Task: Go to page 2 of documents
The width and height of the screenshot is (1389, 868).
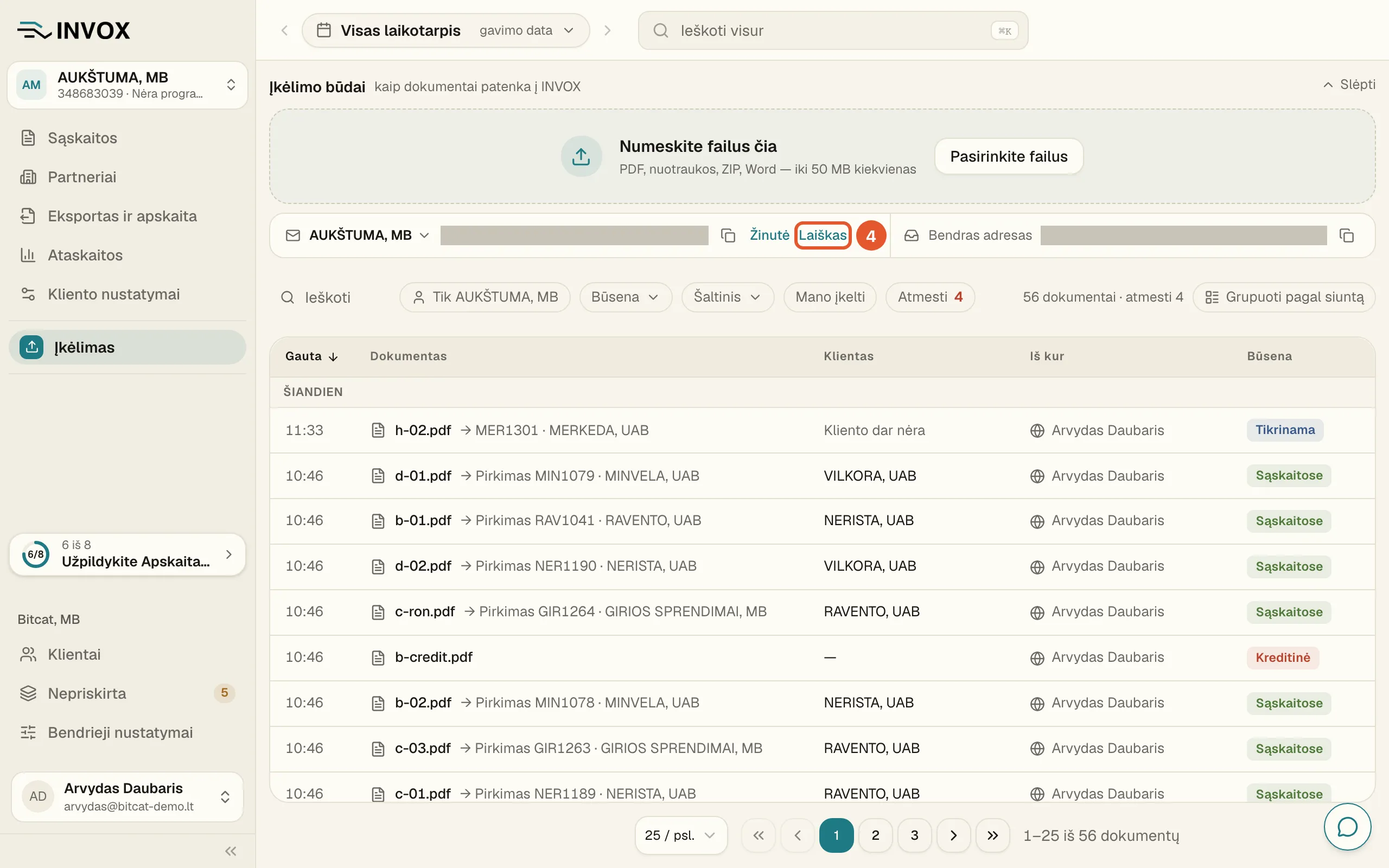Action: (x=875, y=835)
